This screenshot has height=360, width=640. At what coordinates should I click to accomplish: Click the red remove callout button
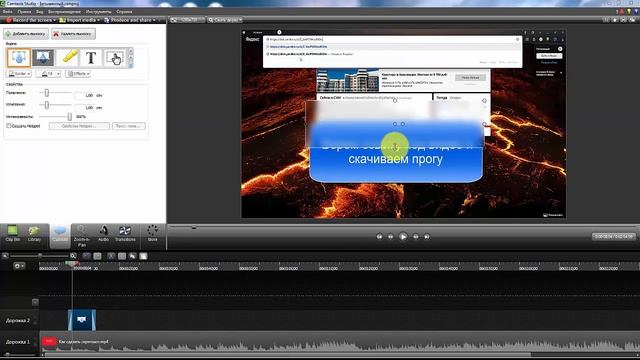click(73, 34)
